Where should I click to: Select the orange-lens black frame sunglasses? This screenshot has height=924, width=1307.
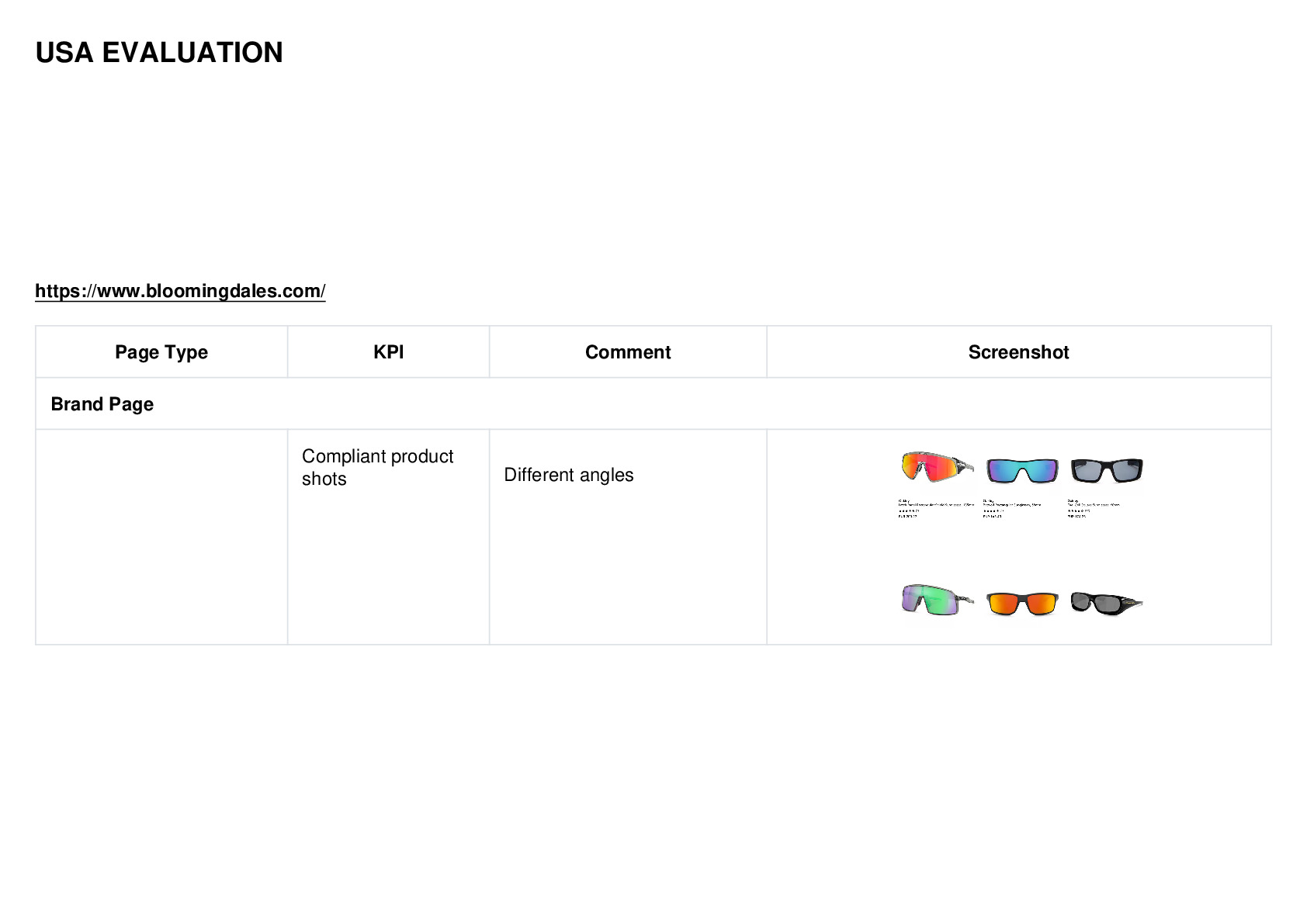1022,603
